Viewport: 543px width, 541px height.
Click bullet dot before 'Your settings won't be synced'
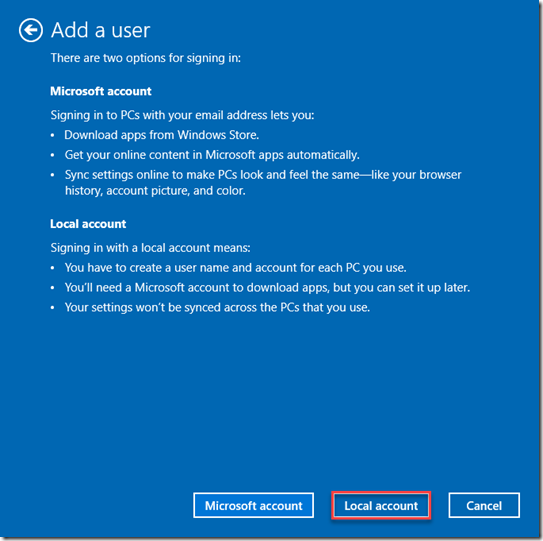[x=53, y=308]
